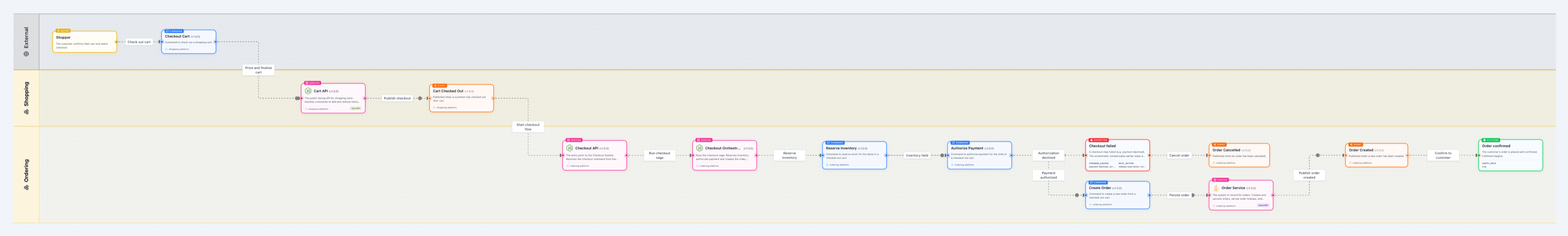Click the OUTCOME badge on Order confirmed
The height and width of the screenshot is (236, 1568).
(x=1491, y=140)
